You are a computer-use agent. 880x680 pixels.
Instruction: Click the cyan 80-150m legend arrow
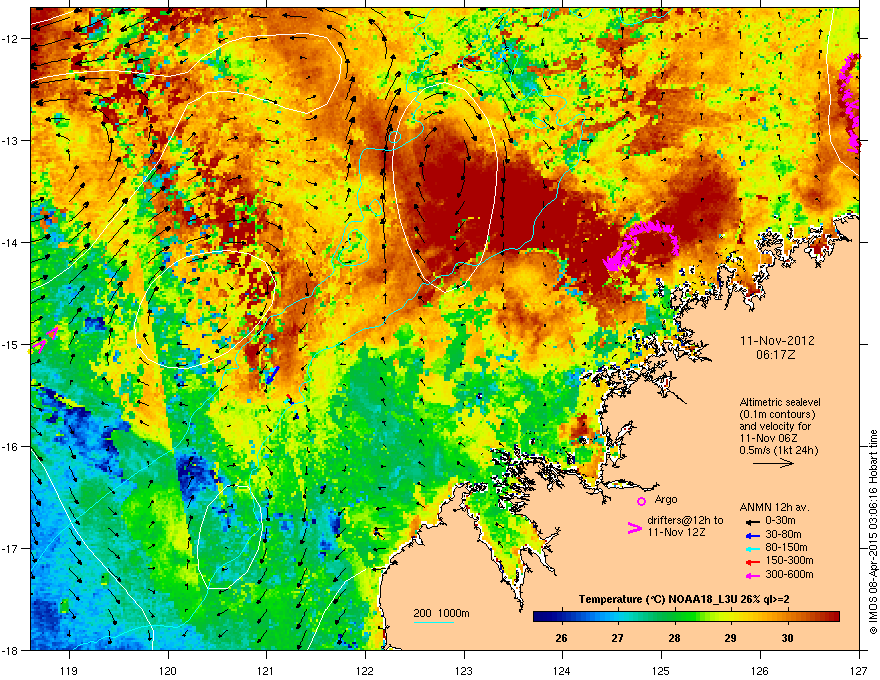tap(753, 548)
